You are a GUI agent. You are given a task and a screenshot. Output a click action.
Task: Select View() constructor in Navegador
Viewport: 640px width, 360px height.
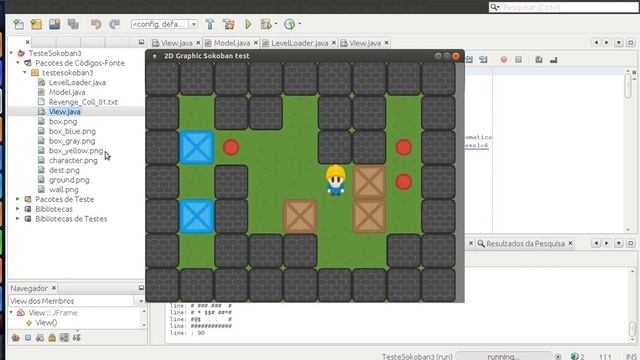click(x=46, y=322)
